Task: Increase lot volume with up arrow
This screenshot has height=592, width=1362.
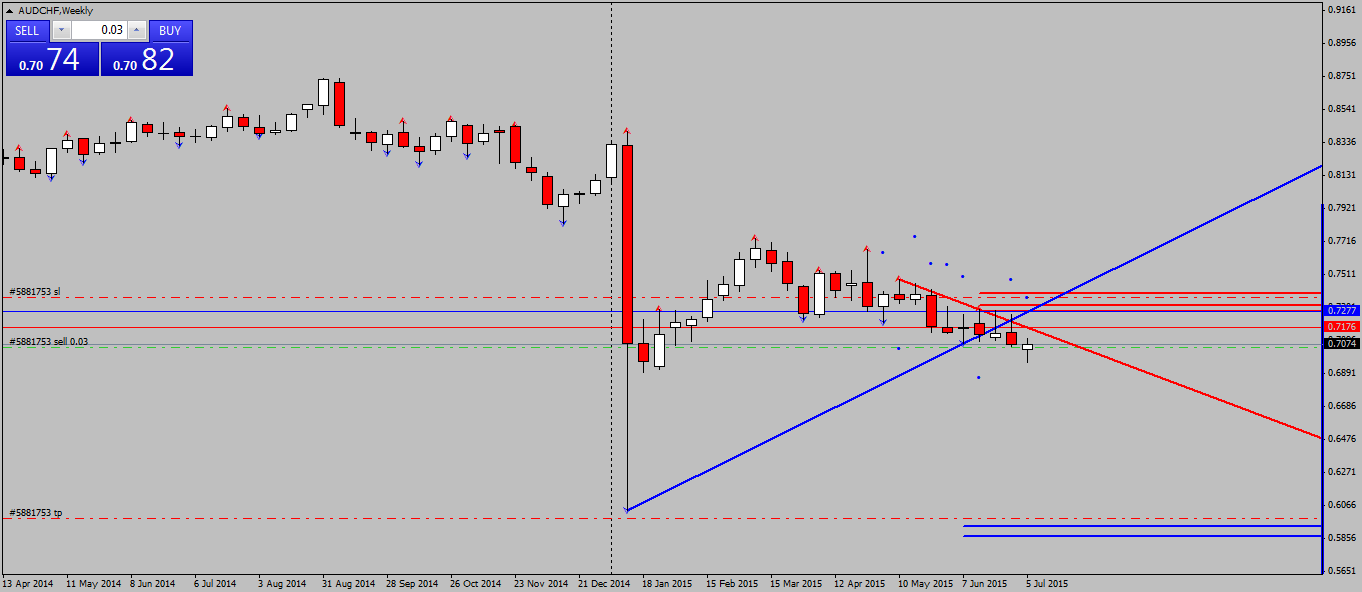Action: pos(137,30)
